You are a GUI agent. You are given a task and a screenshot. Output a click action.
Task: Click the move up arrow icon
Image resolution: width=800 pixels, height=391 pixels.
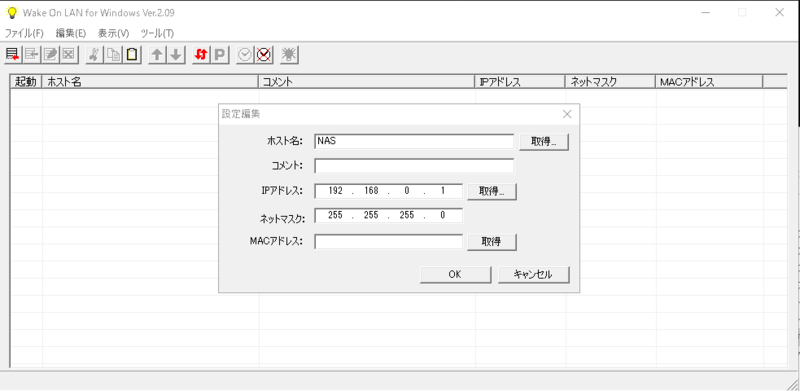157,55
